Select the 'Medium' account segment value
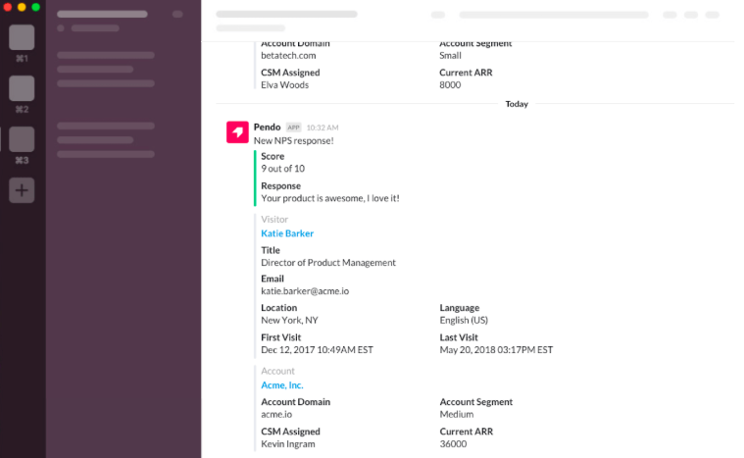This screenshot has width=744, height=458. tap(456, 414)
